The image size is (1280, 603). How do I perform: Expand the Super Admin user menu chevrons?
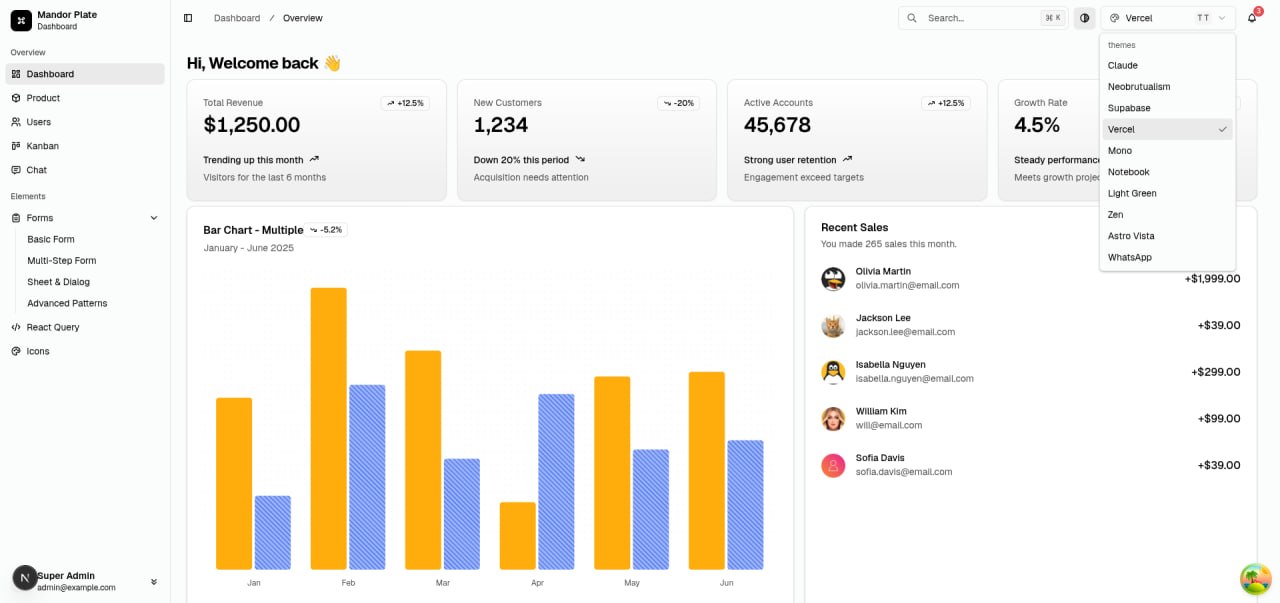[154, 582]
